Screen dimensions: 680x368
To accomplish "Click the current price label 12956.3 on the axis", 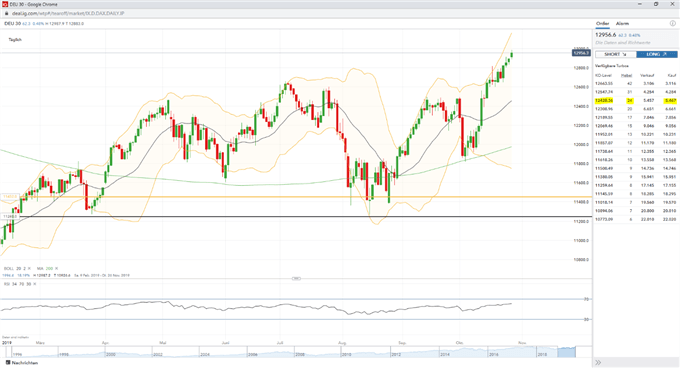I will pos(581,53).
